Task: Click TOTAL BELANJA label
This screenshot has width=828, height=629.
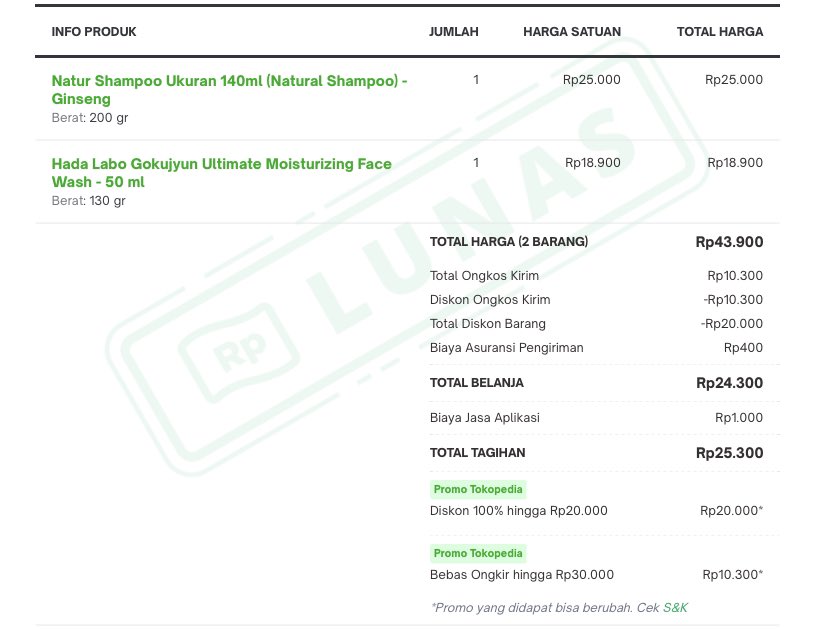Action: coord(476,383)
